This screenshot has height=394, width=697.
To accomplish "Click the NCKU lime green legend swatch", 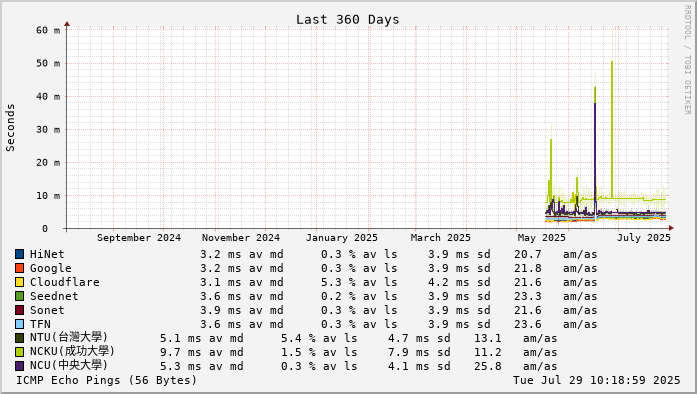I will [x=20, y=352].
